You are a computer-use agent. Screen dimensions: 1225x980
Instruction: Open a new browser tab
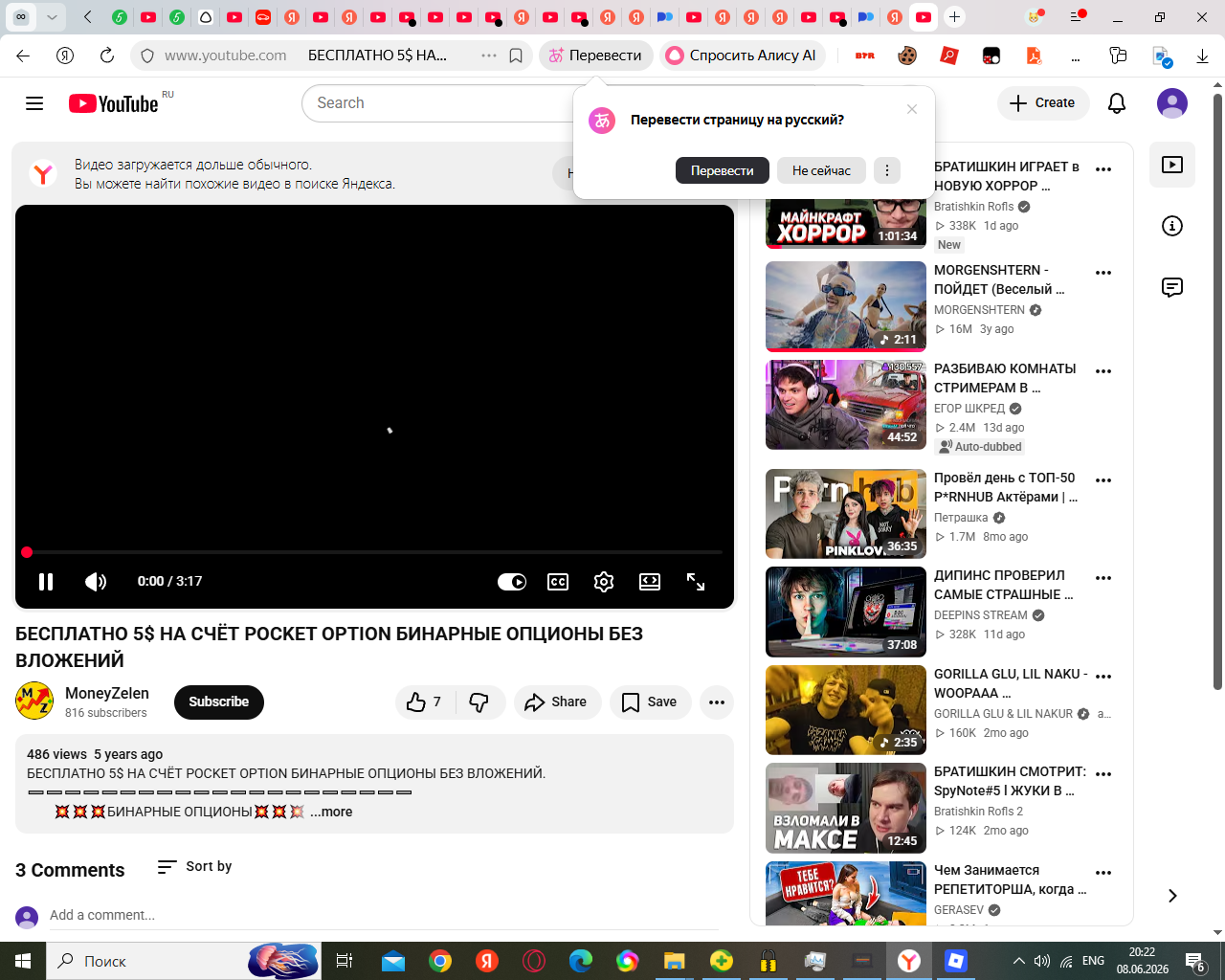954,17
